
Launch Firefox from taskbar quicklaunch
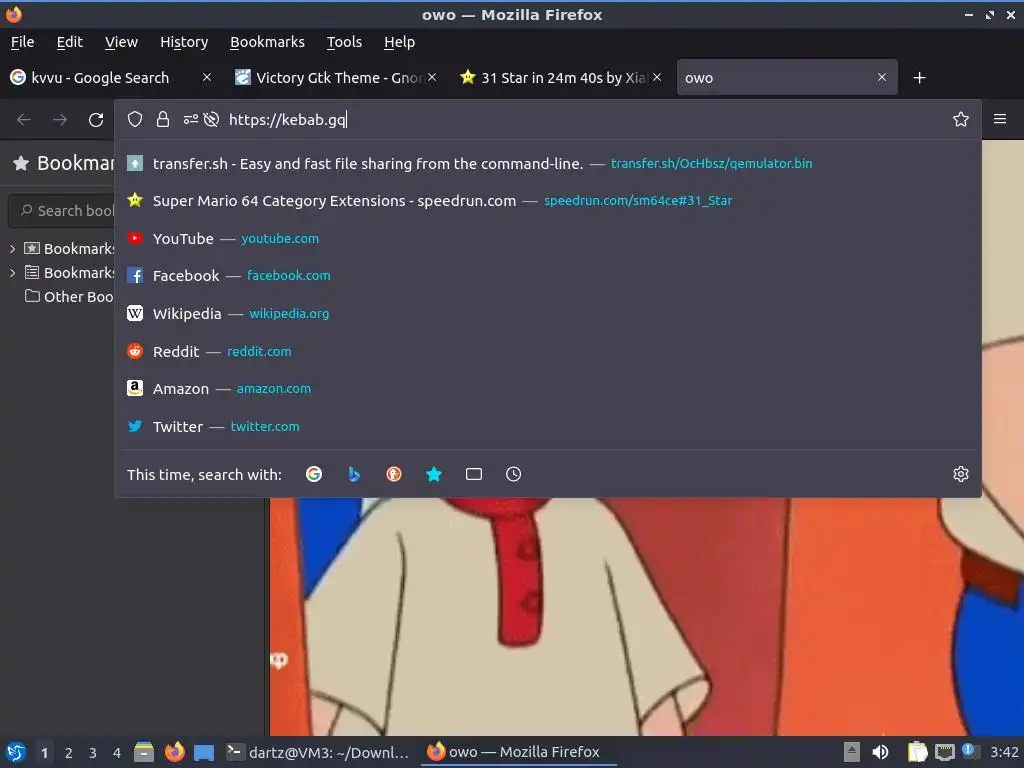[x=174, y=752]
